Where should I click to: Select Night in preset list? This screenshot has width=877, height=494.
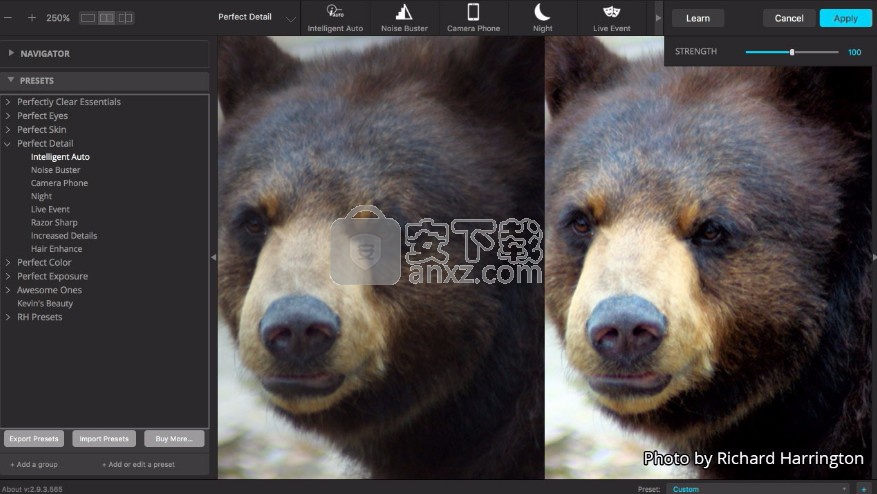pyautogui.click(x=41, y=196)
